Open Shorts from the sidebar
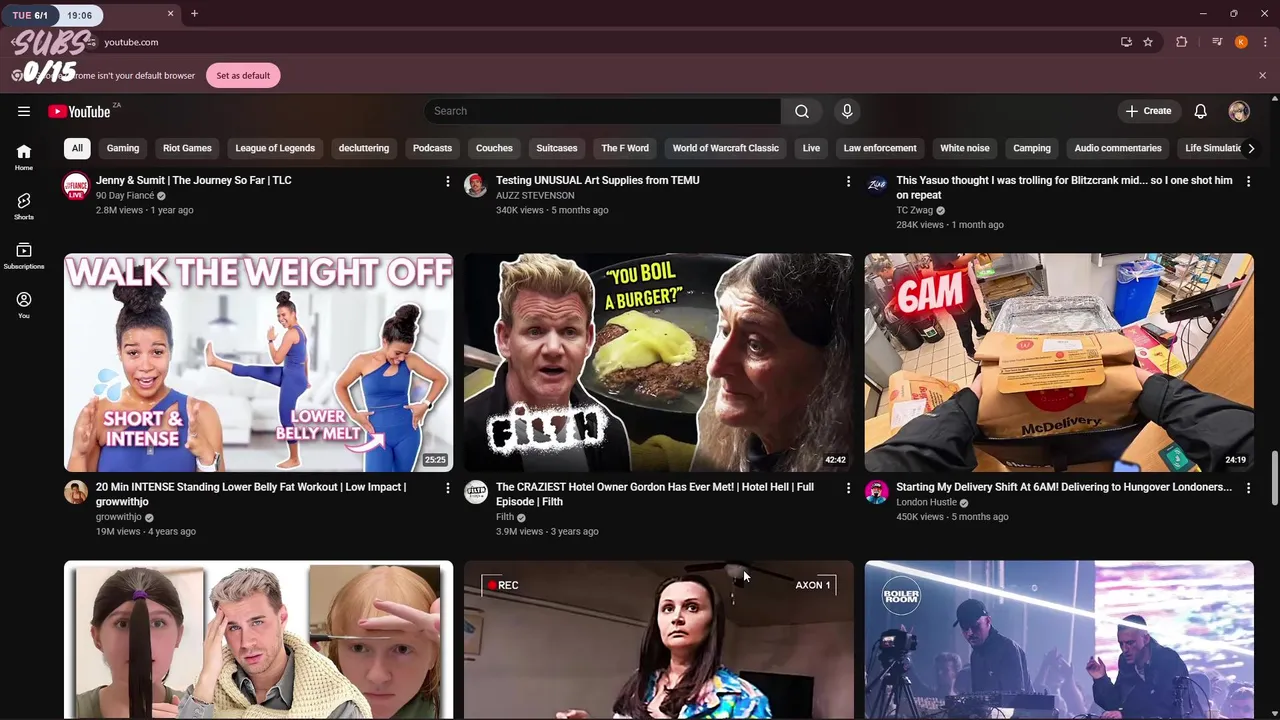Screen dimensions: 1280x720 tap(24, 206)
